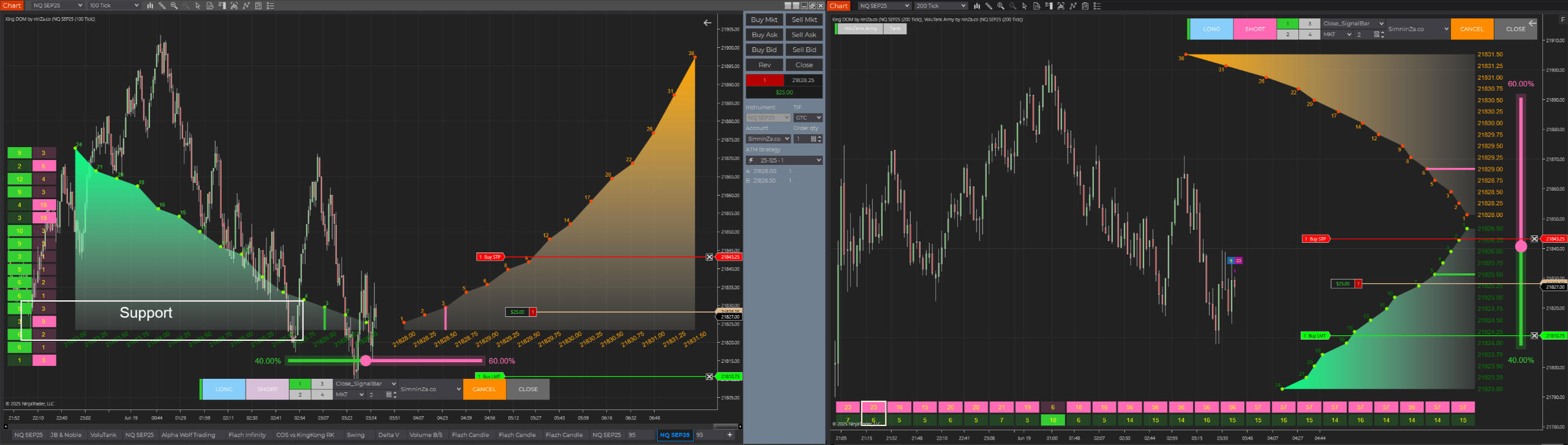
Task: Open bar type icon in left chart toolbar
Action: [x=150, y=6]
